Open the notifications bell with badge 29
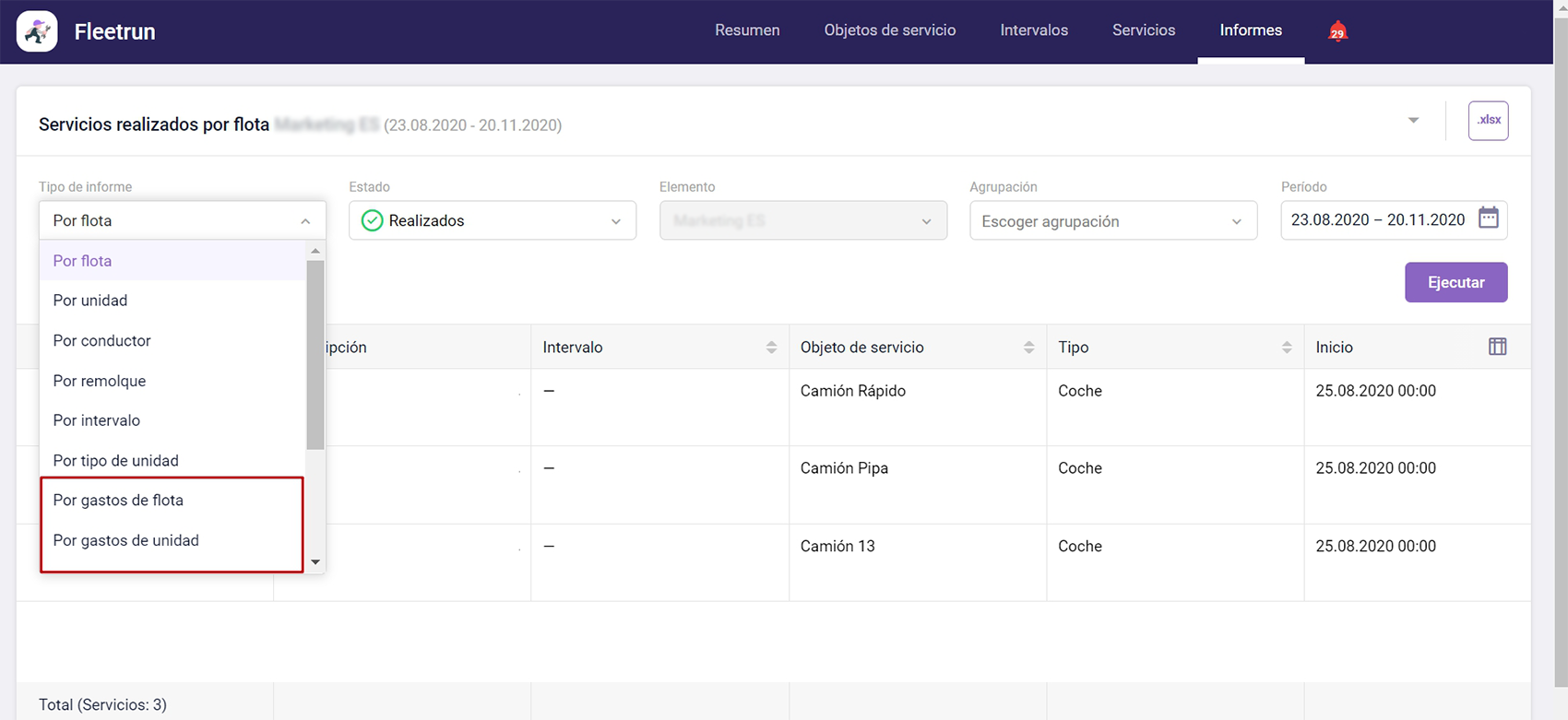Image resolution: width=1568 pixels, height=720 pixels. pos(1337,32)
